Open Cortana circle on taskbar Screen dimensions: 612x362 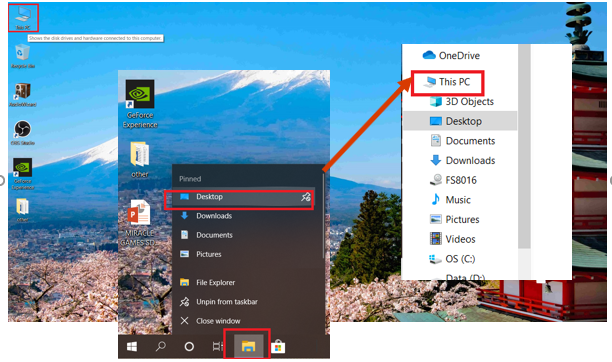(x=189, y=346)
